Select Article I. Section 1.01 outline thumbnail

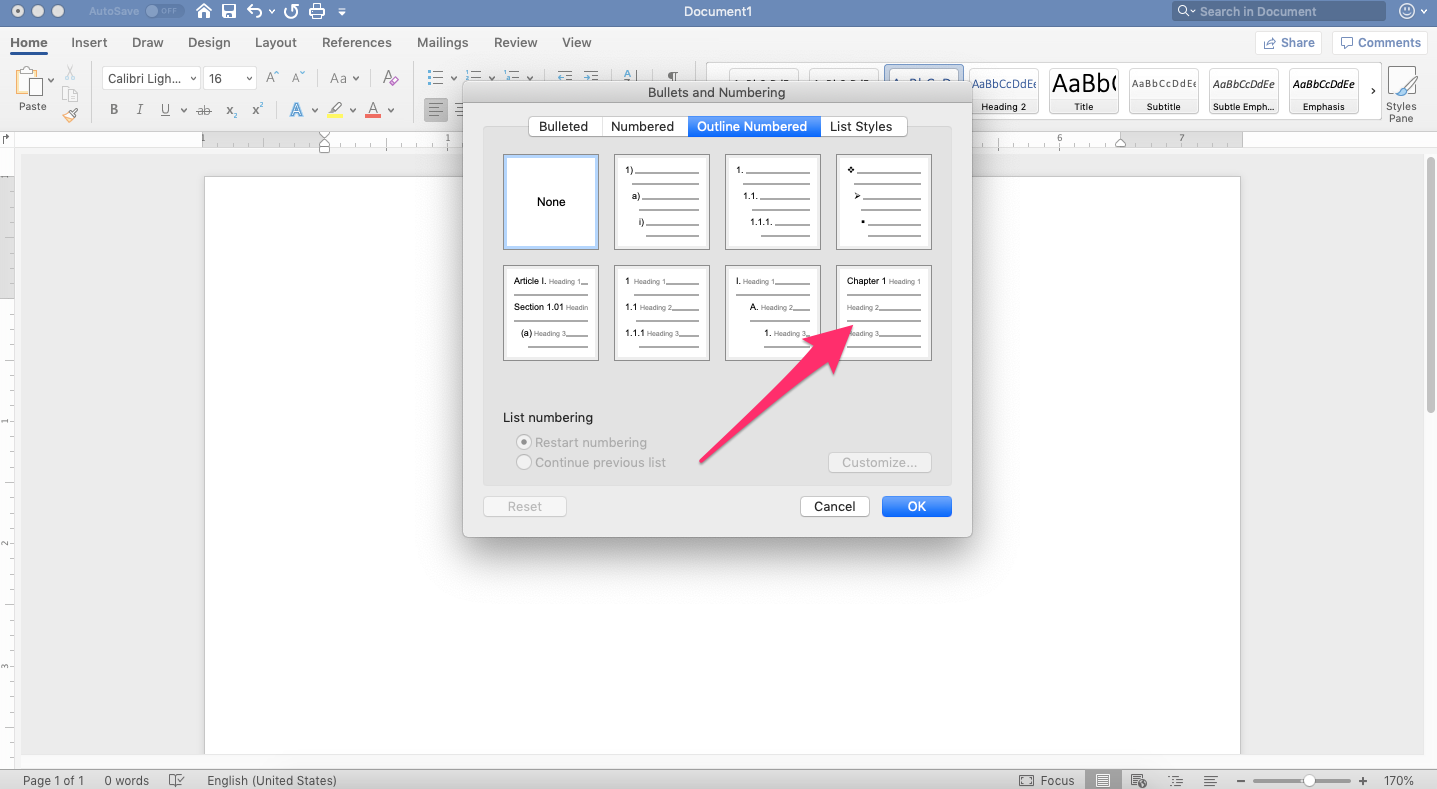pyautogui.click(x=551, y=313)
